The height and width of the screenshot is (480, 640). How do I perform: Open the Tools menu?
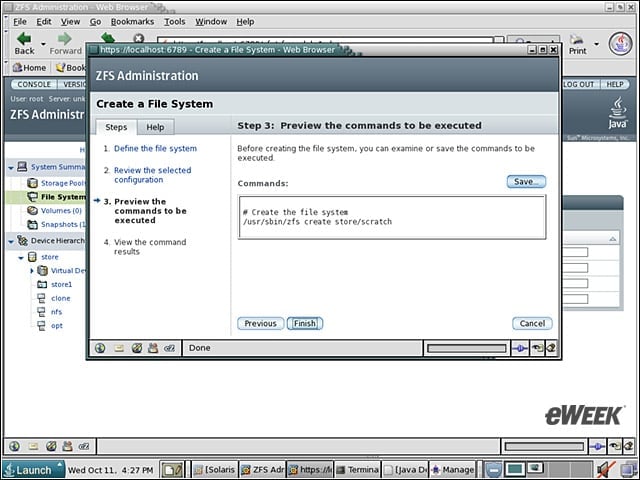point(175,22)
